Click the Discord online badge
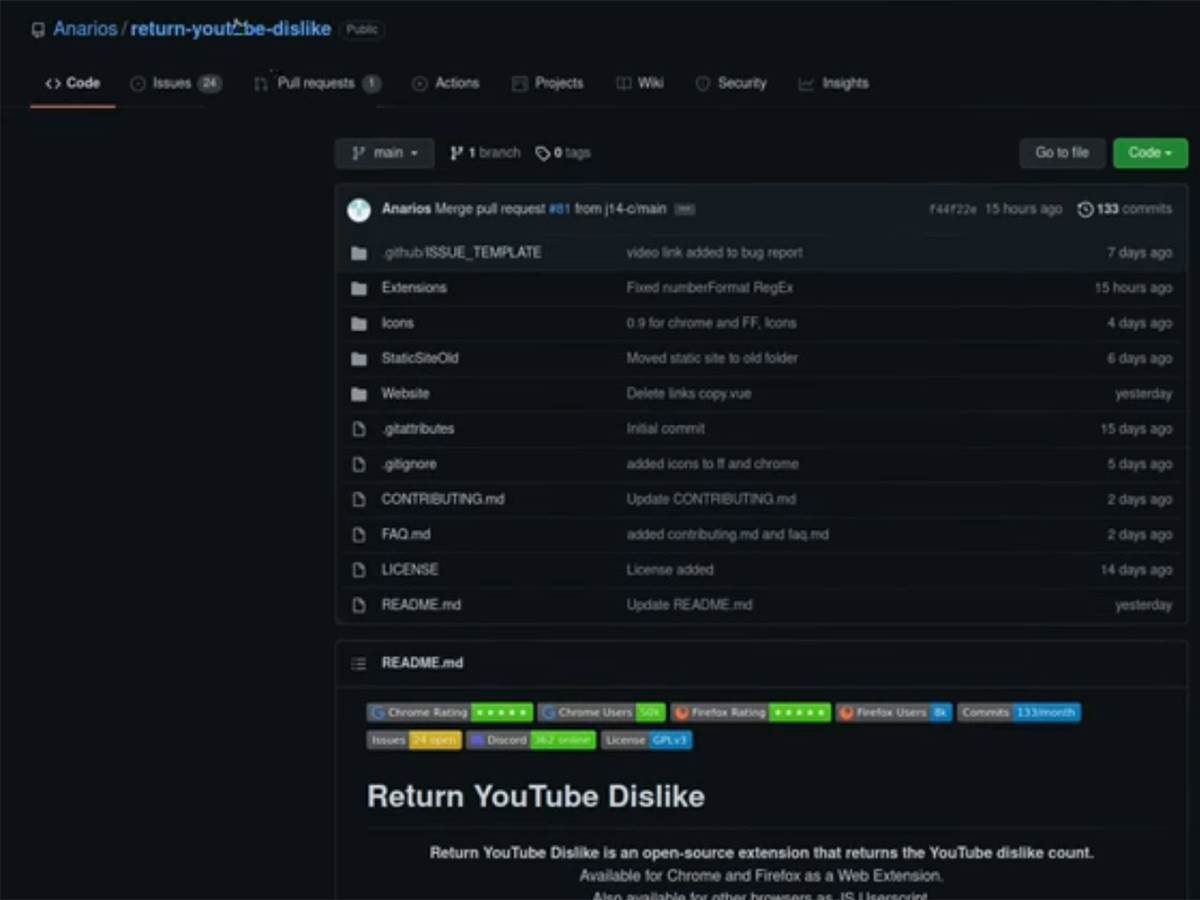This screenshot has height=900, width=1200. [531, 740]
